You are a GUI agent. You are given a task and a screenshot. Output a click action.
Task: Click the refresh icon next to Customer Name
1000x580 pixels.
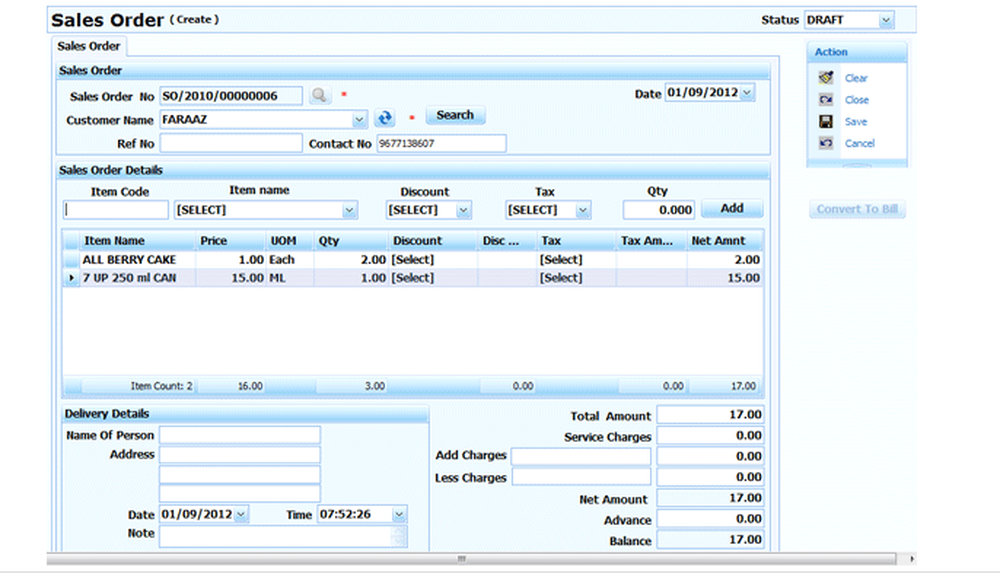click(x=385, y=118)
